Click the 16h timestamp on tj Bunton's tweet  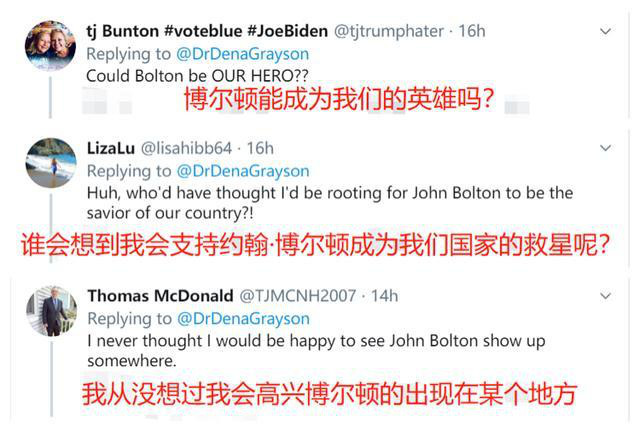click(x=471, y=31)
